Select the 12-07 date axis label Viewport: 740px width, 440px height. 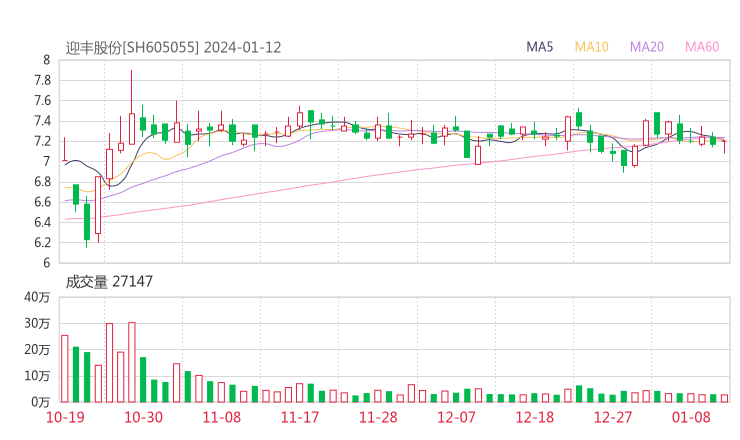(456, 417)
